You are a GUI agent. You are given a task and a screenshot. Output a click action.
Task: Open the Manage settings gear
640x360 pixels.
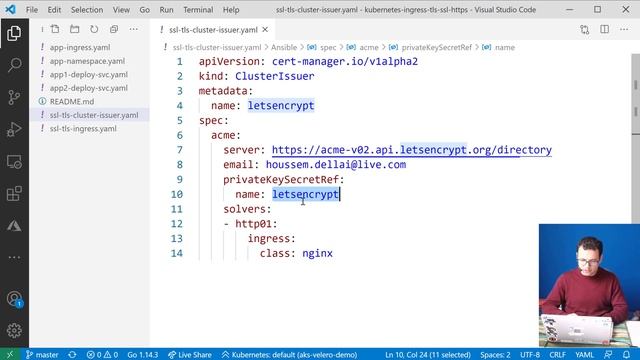pos(14,330)
